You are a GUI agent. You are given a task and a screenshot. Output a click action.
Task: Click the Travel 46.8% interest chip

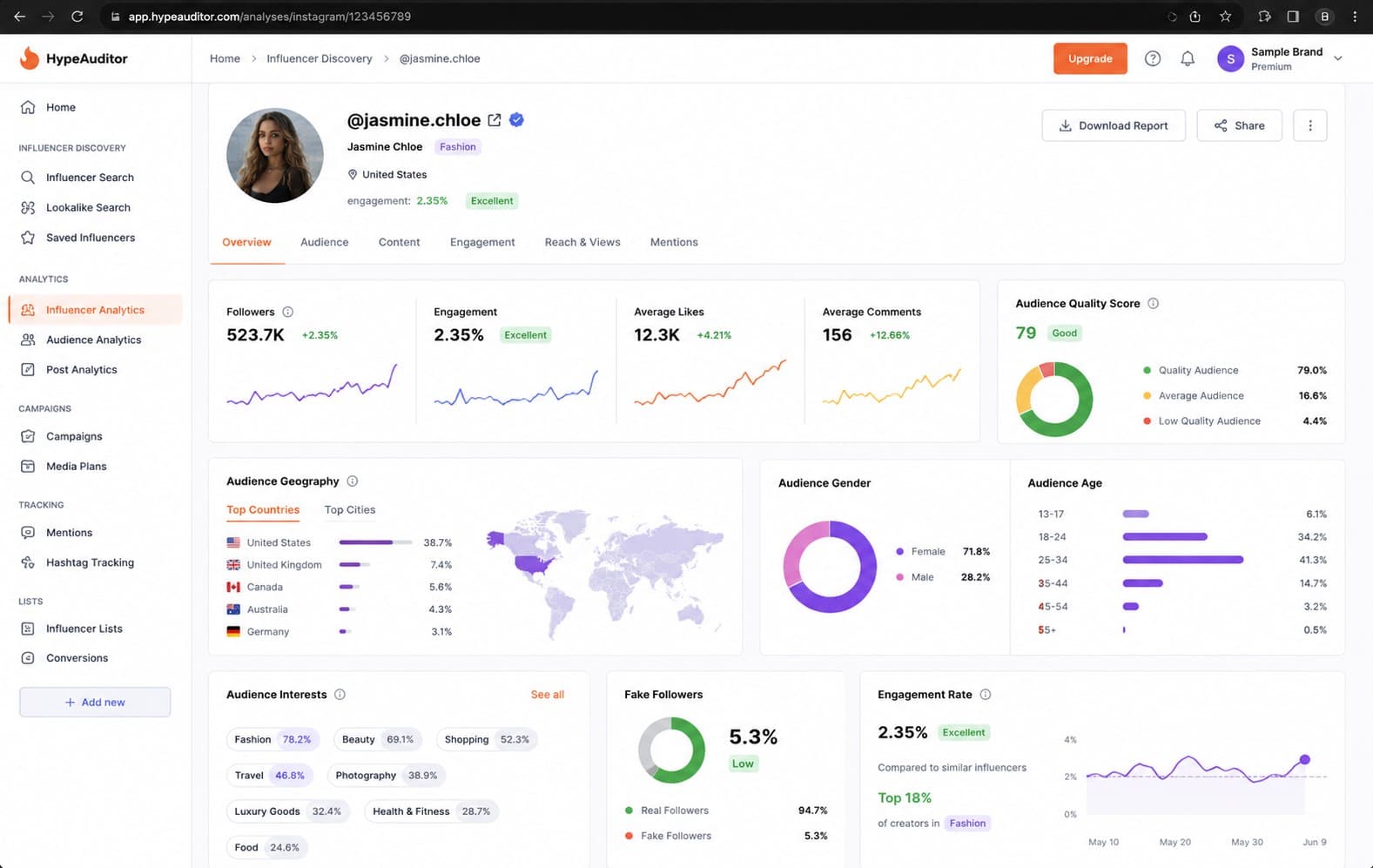270,775
